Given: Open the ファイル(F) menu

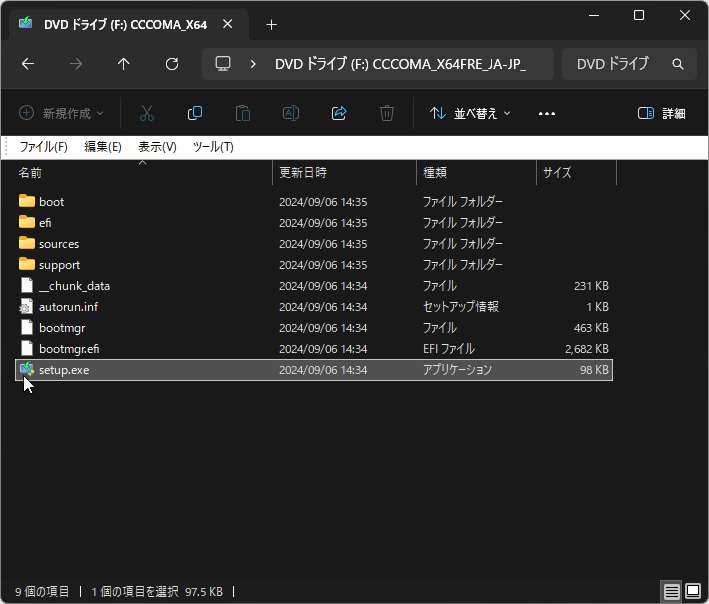Looking at the screenshot, I should tap(43, 147).
